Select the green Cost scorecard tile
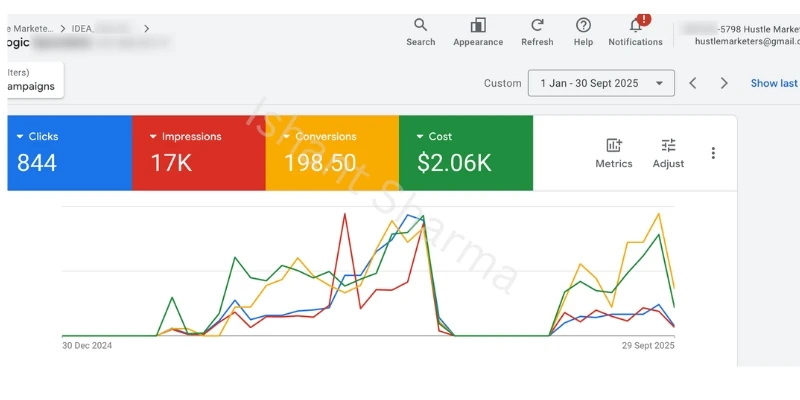This screenshot has height=400, width=800. pos(465,152)
